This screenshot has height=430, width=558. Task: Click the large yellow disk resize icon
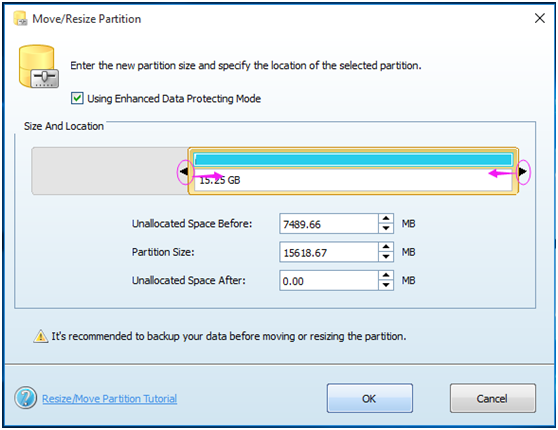tap(38, 66)
